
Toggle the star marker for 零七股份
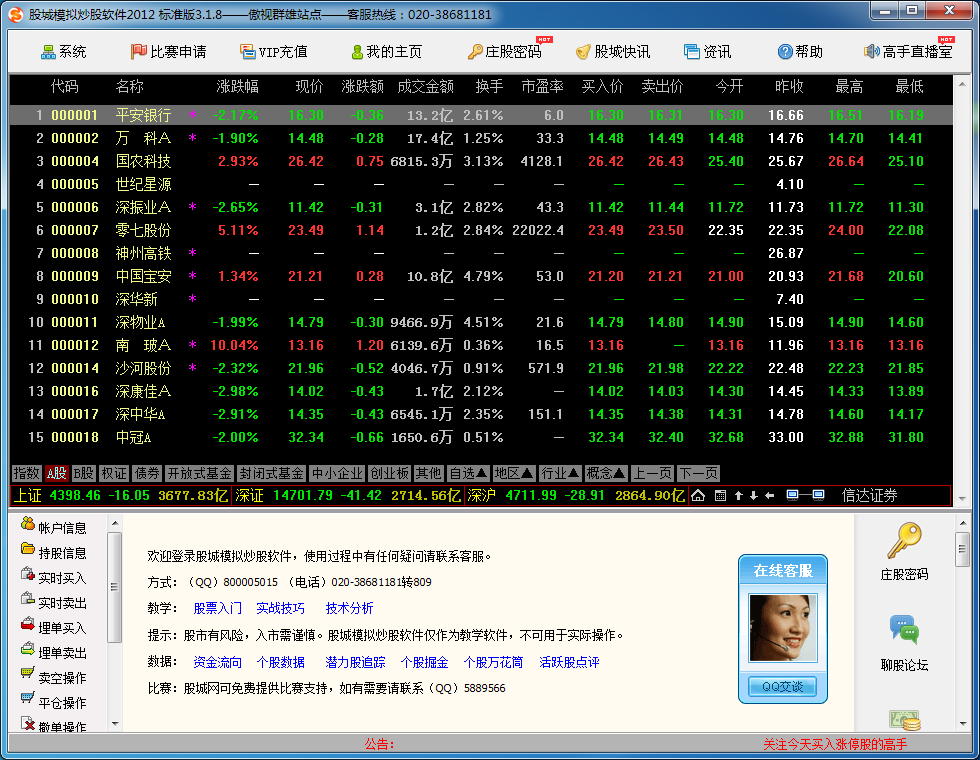pos(193,231)
